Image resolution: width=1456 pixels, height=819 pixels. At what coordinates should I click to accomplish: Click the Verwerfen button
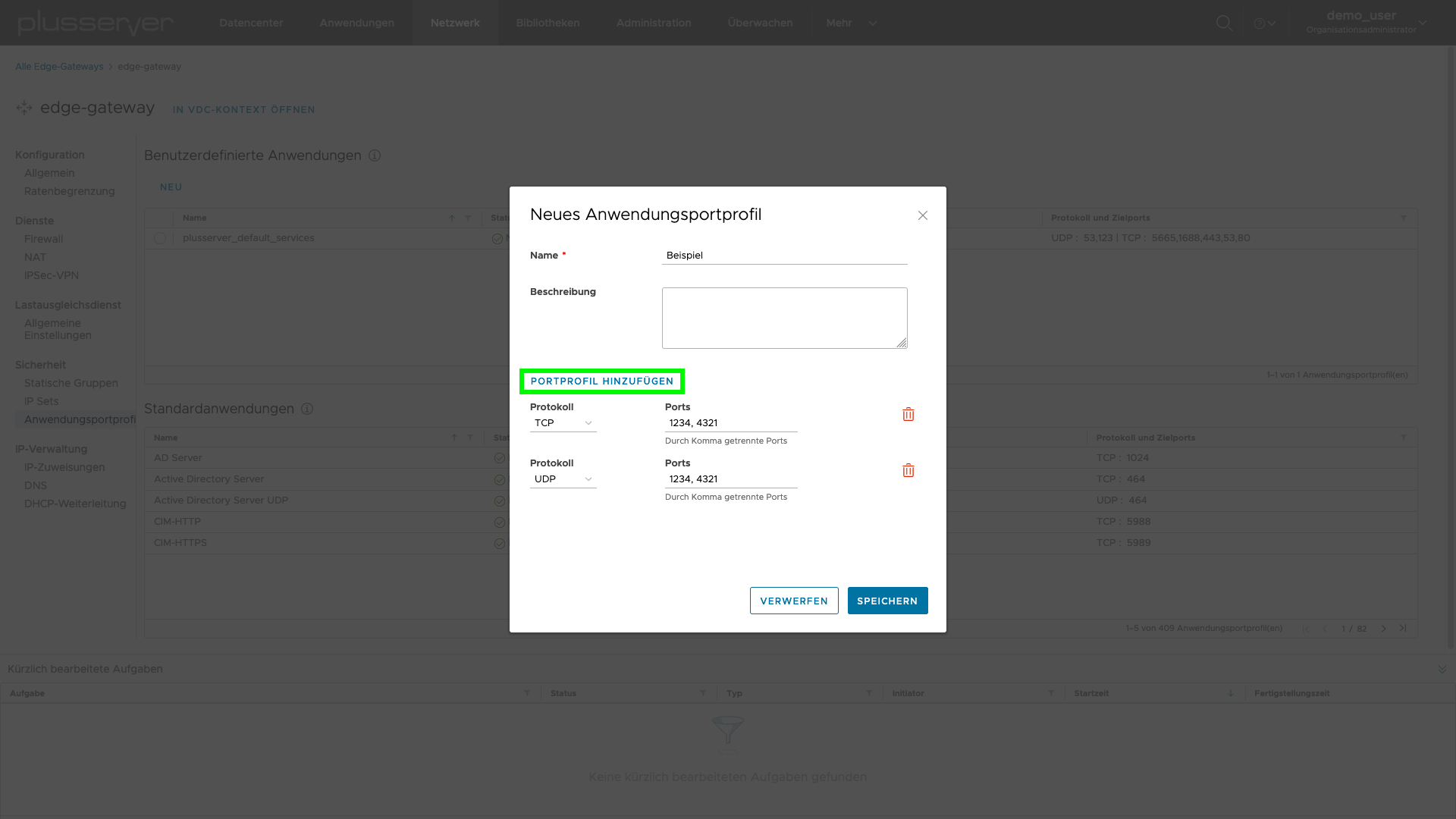tap(794, 601)
